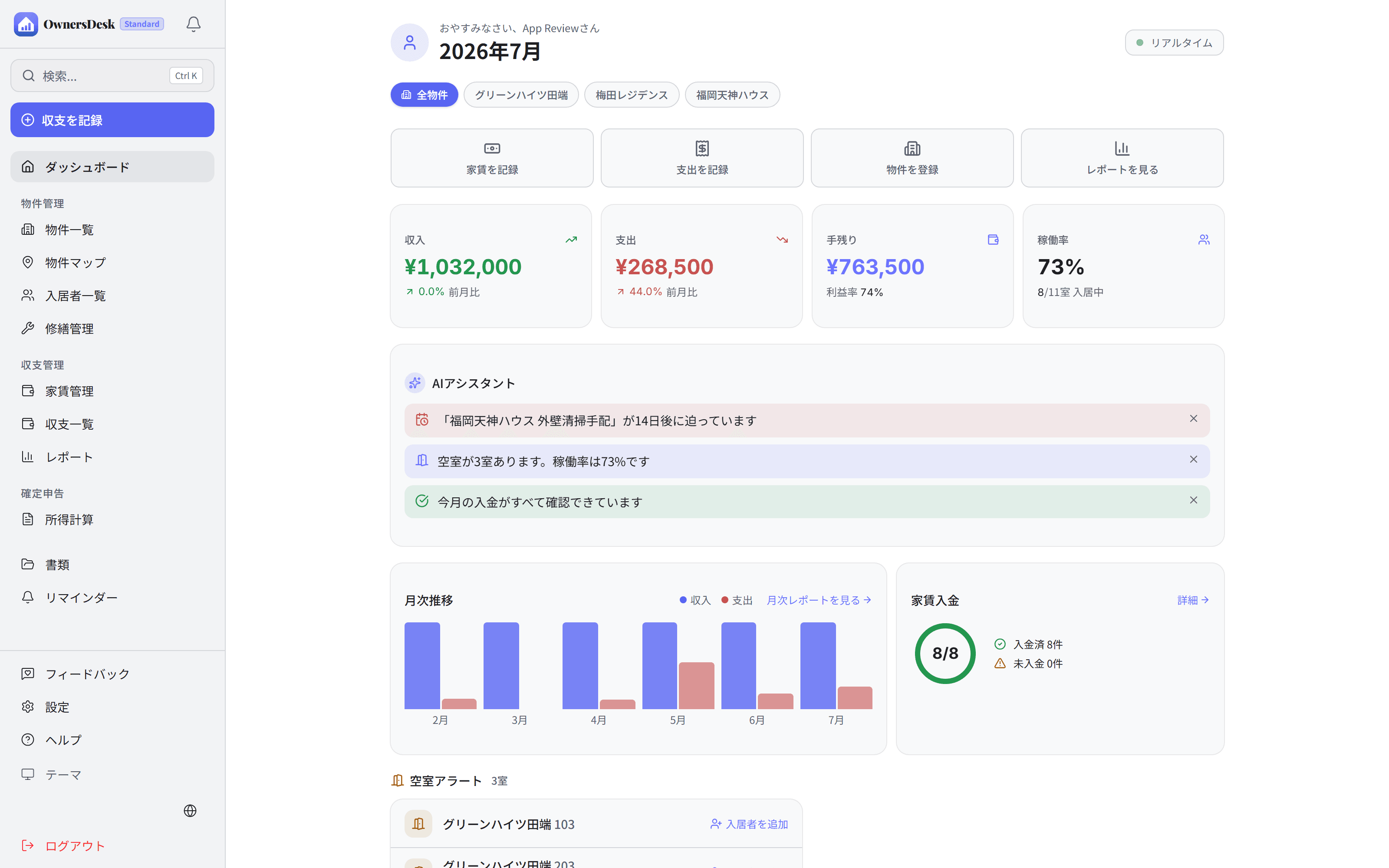Click the 7月 income bar in chart
Viewport: 1389px width, 868px height.
point(818,666)
